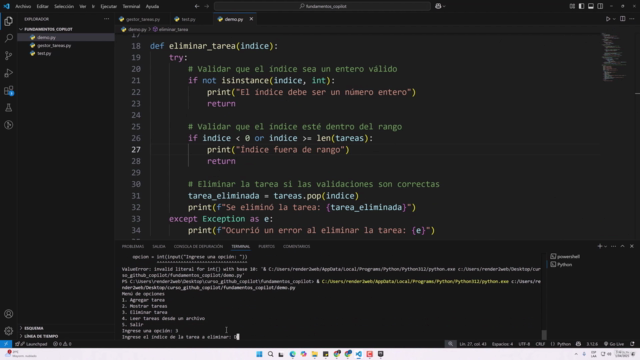Go back with the navigation arrow

pyautogui.click(x=197, y=6)
